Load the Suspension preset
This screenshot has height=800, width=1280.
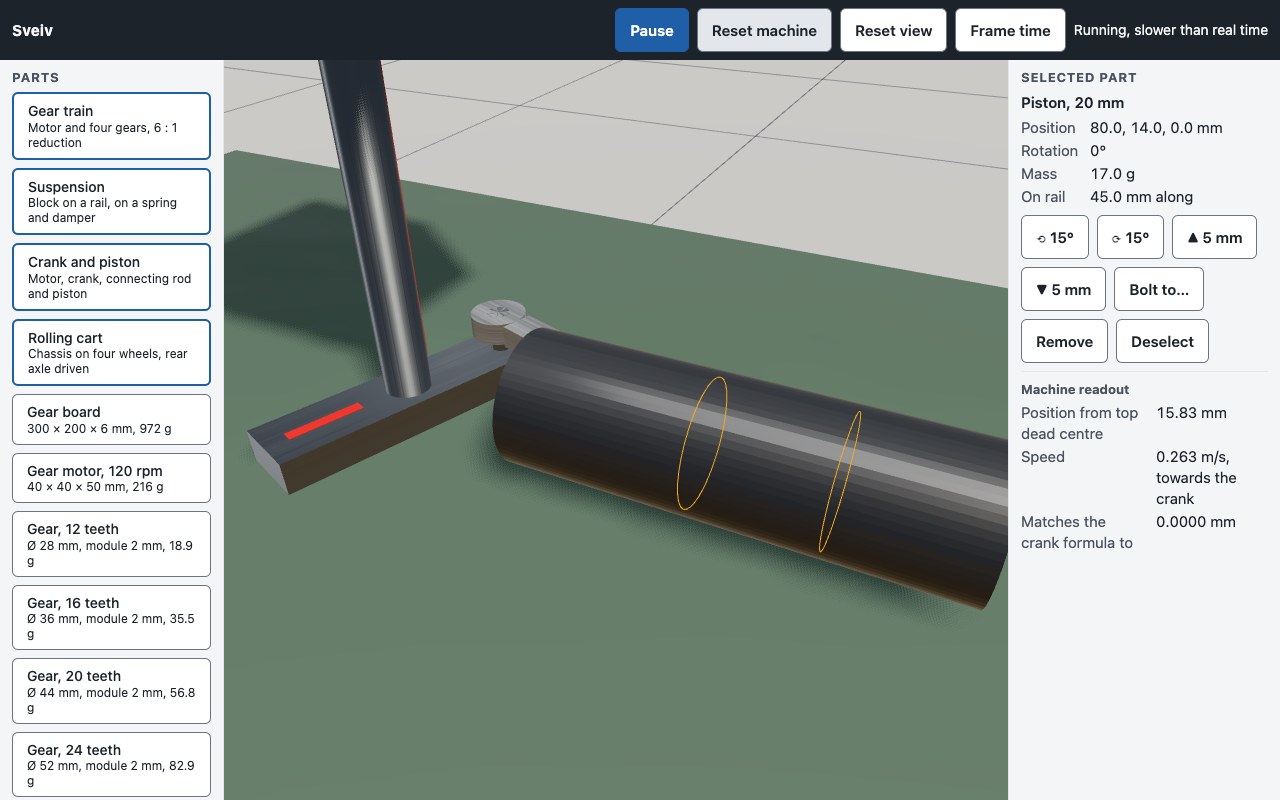tap(111, 202)
